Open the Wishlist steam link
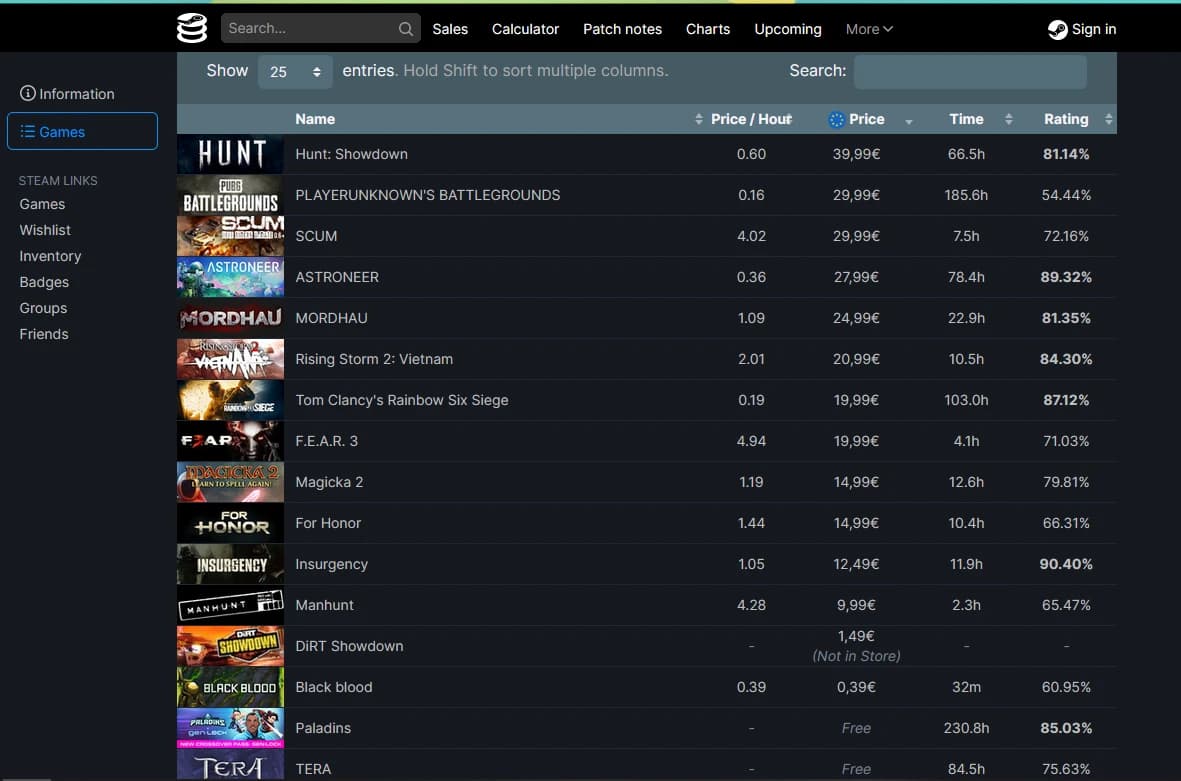The width and height of the screenshot is (1181, 781). coord(45,230)
